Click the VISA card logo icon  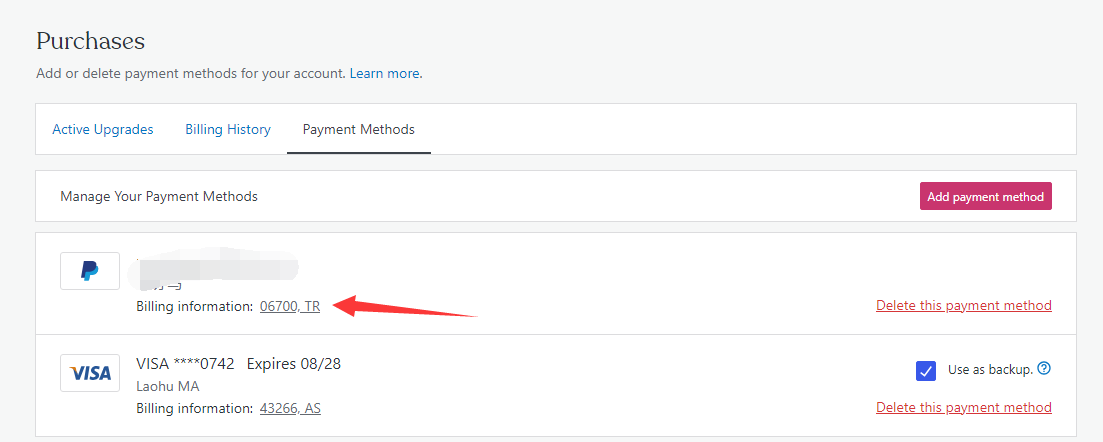90,373
